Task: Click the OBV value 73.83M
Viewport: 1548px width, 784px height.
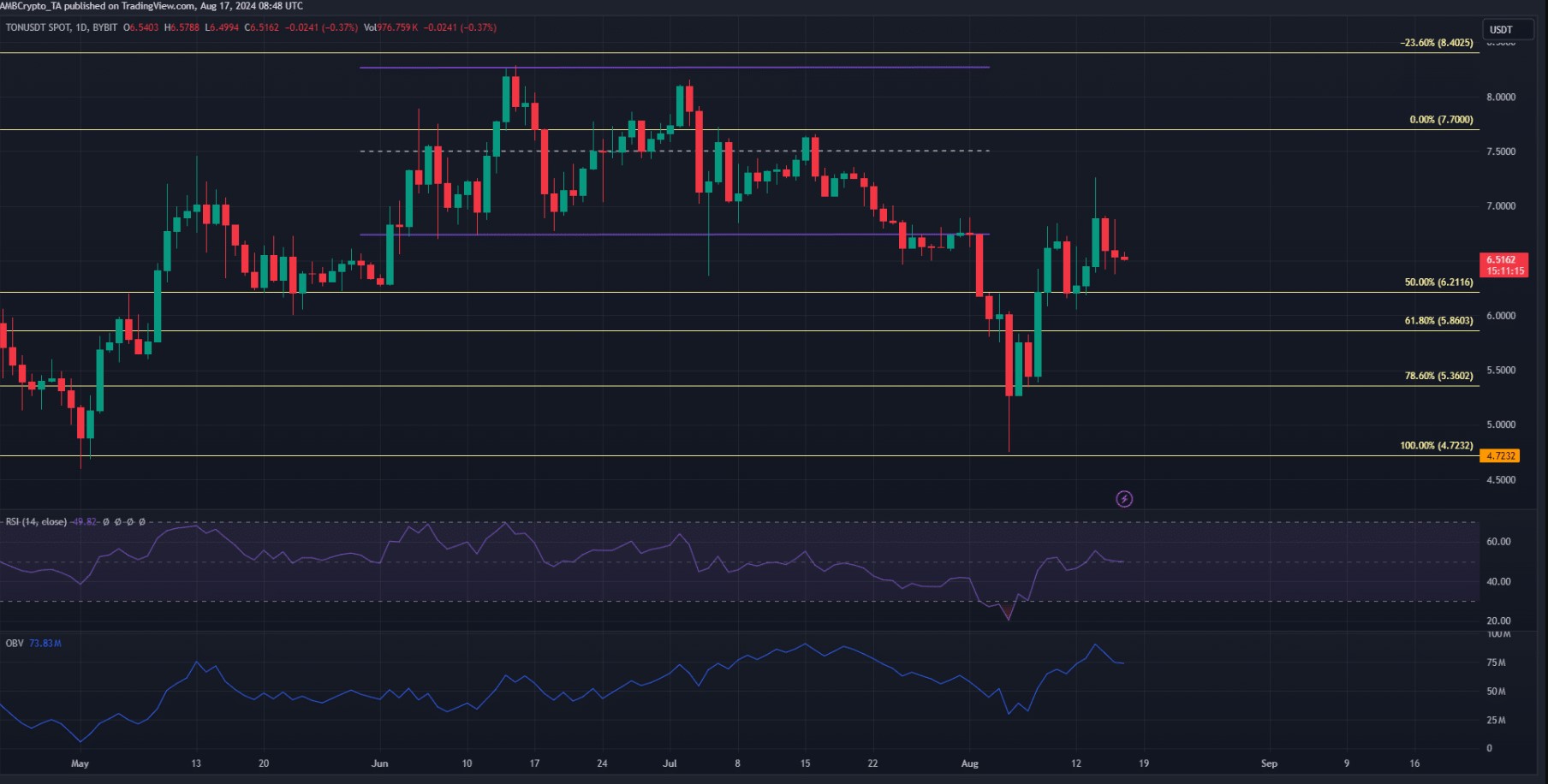Action: 45,643
